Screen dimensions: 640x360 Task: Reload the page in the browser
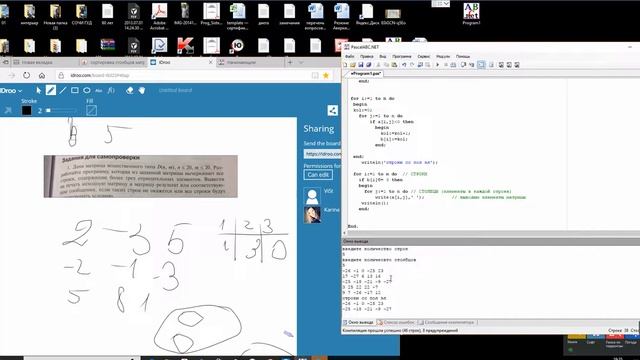27,76
